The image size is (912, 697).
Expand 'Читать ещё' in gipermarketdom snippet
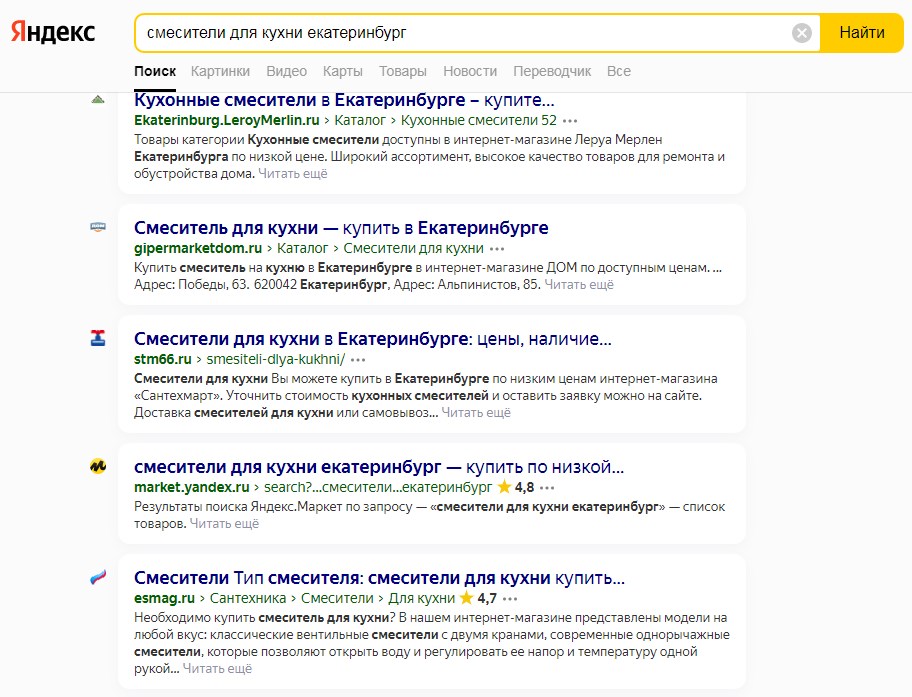tap(579, 285)
